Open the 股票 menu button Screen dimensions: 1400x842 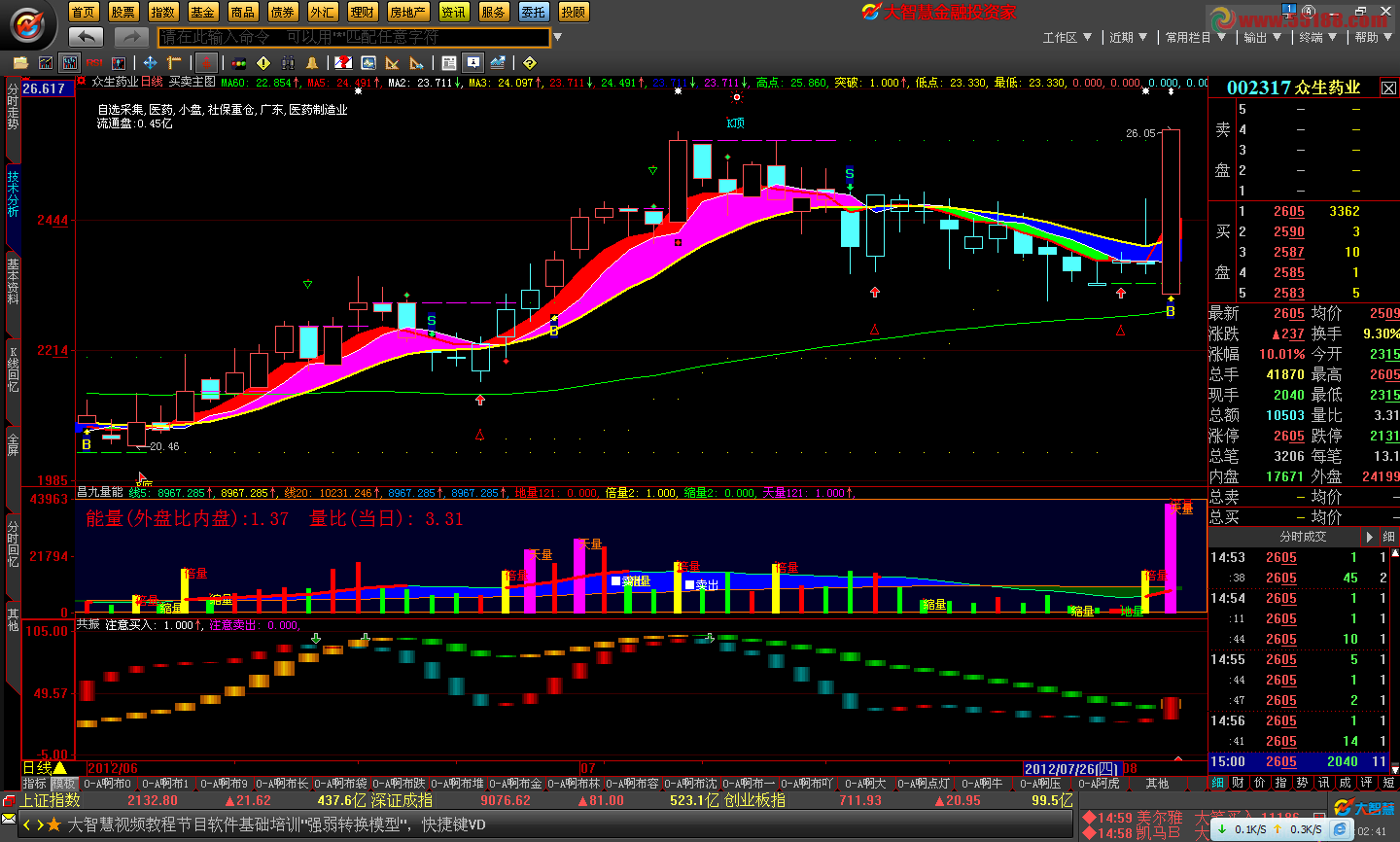[x=123, y=12]
